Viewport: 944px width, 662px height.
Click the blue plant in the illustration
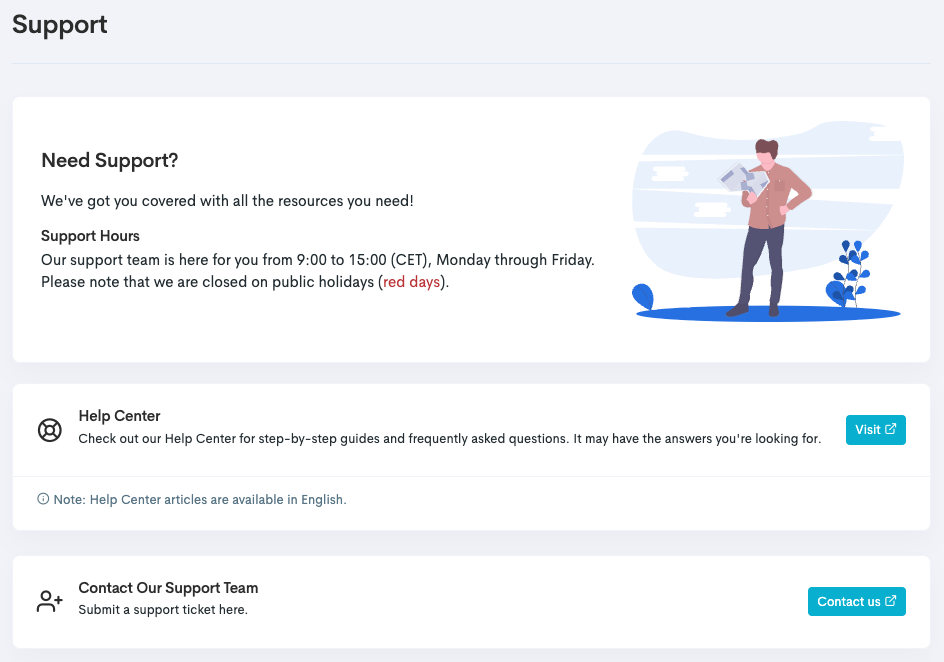[850, 272]
